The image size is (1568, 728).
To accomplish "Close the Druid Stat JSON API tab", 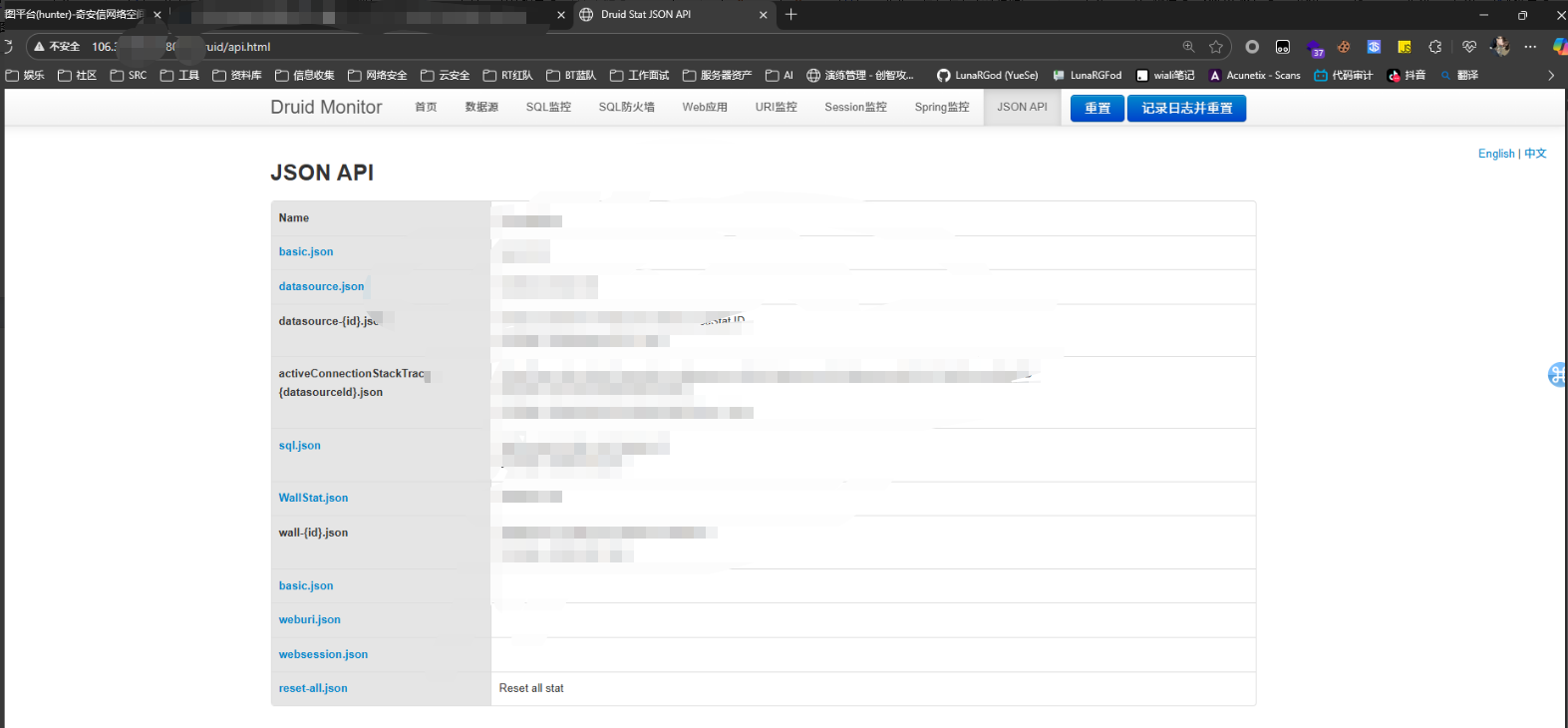I will click(764, 15).
